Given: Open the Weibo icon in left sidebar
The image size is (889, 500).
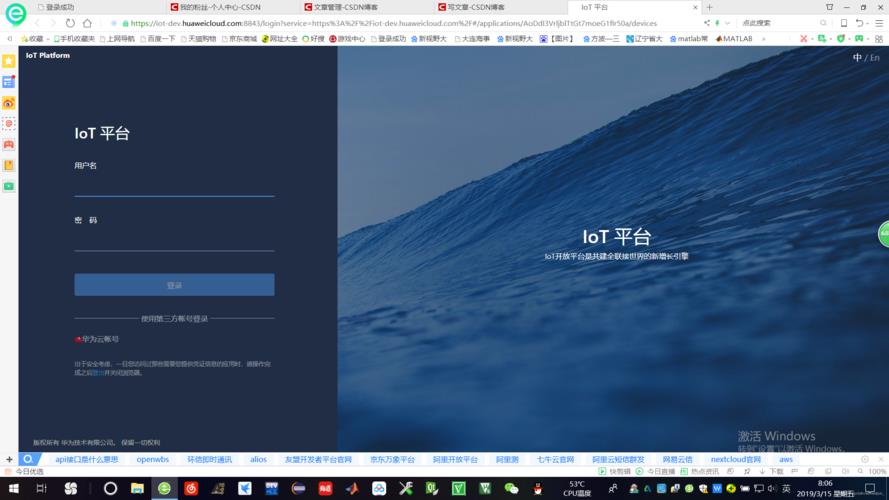Looking at the screenshot, I should click(x=9, y=103).
